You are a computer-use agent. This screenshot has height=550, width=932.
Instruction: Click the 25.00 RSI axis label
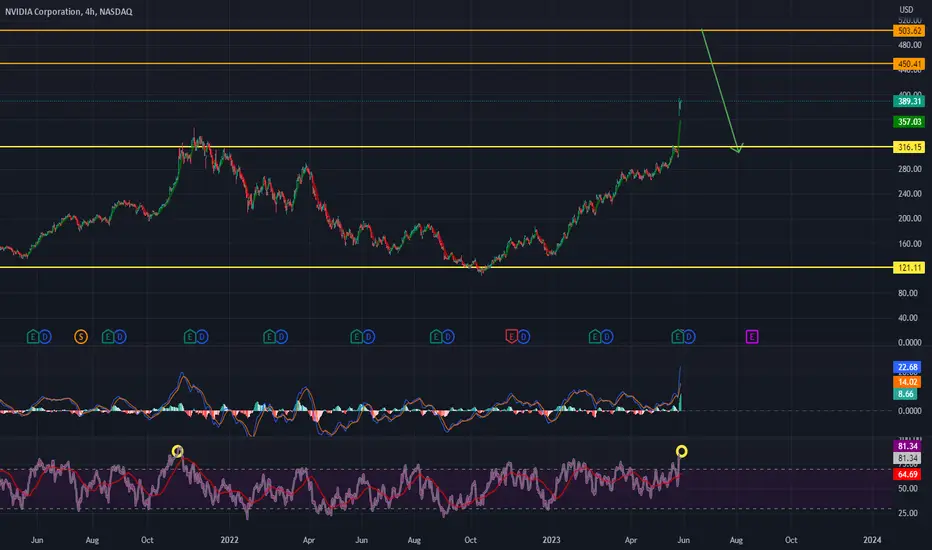tap(908, 513)
